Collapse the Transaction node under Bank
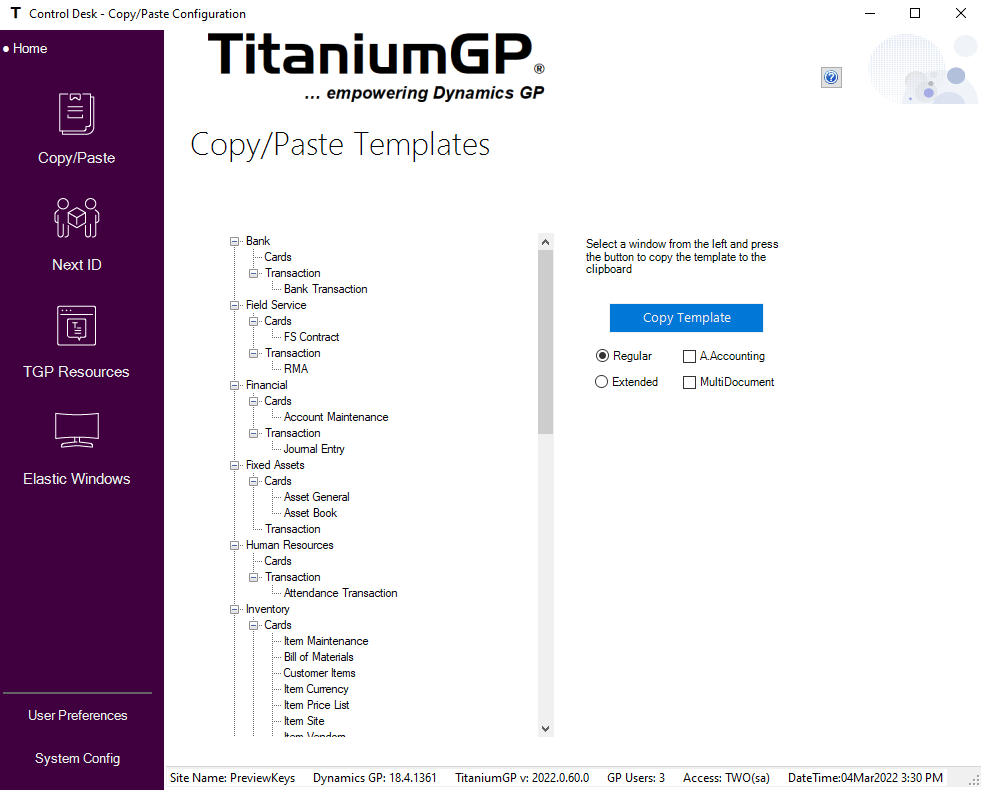The width and height of the screenshot is (984, 790). coord(254,273)
